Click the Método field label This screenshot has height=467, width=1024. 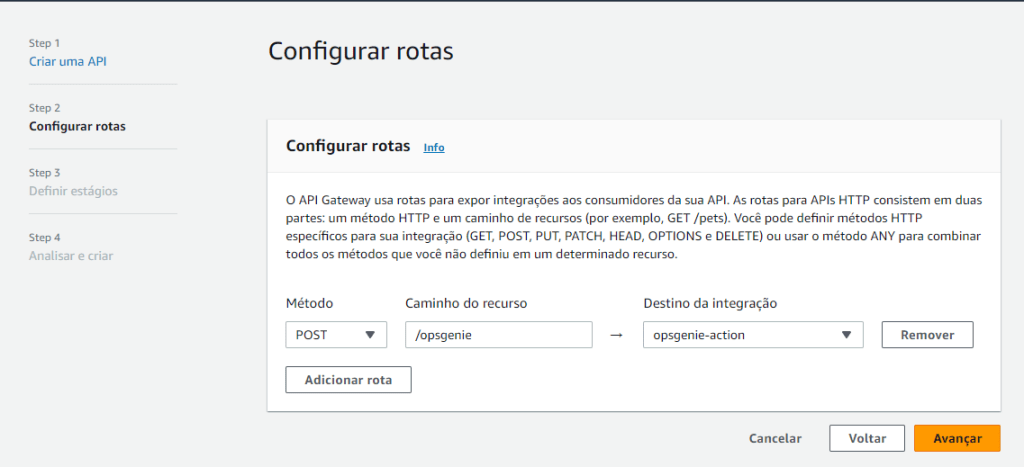coord(310,303)
